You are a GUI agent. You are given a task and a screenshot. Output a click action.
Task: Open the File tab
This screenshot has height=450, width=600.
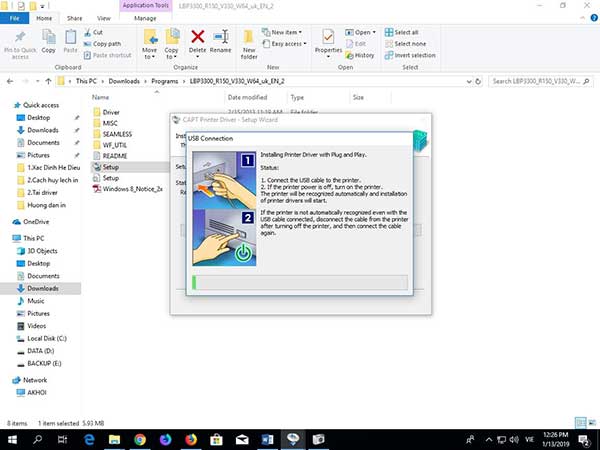(15, 18)
